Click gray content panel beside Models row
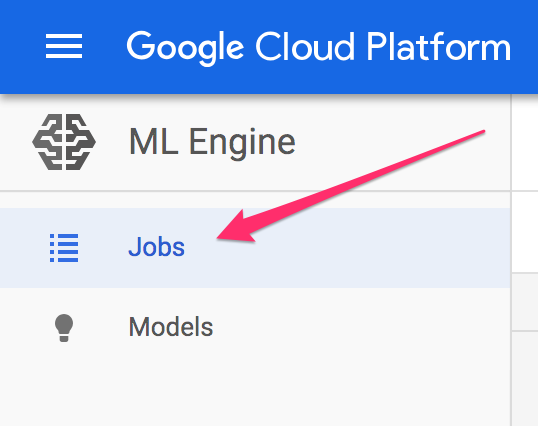Screen dimensions: 538x426 pyautogui.click(x=525, y=302)
